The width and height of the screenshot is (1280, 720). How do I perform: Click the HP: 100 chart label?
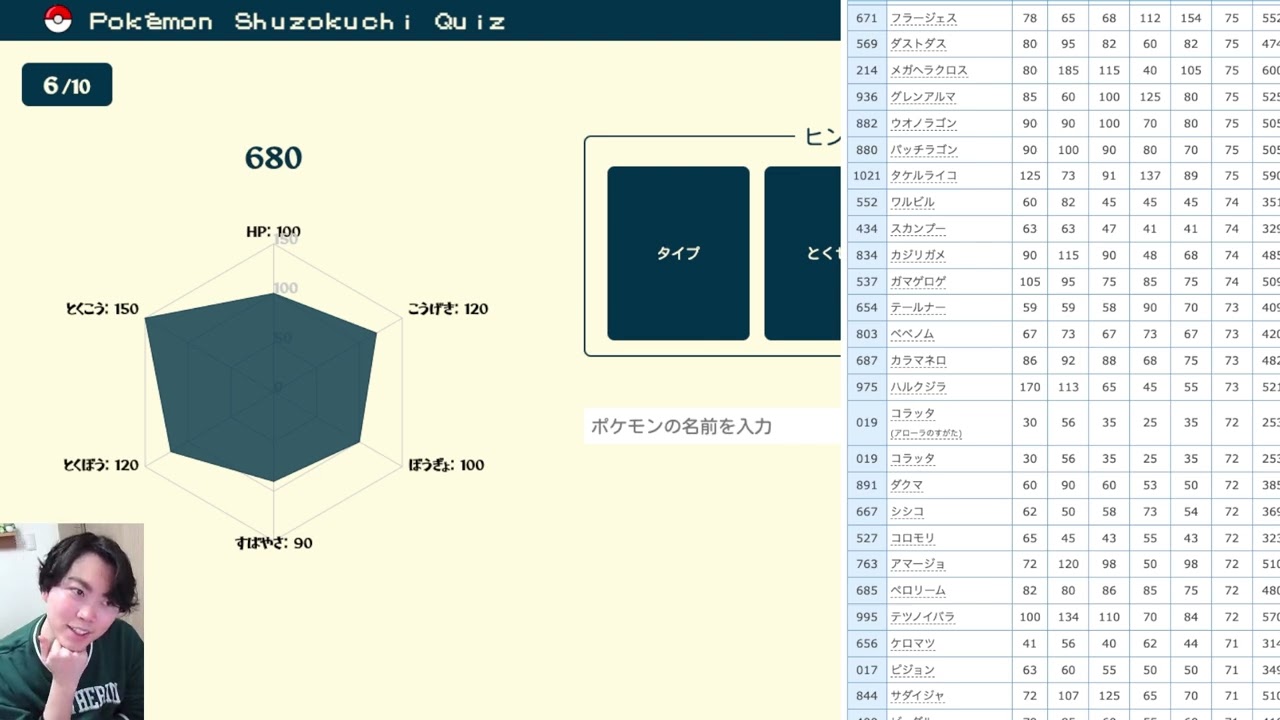(x=273, y=232)
